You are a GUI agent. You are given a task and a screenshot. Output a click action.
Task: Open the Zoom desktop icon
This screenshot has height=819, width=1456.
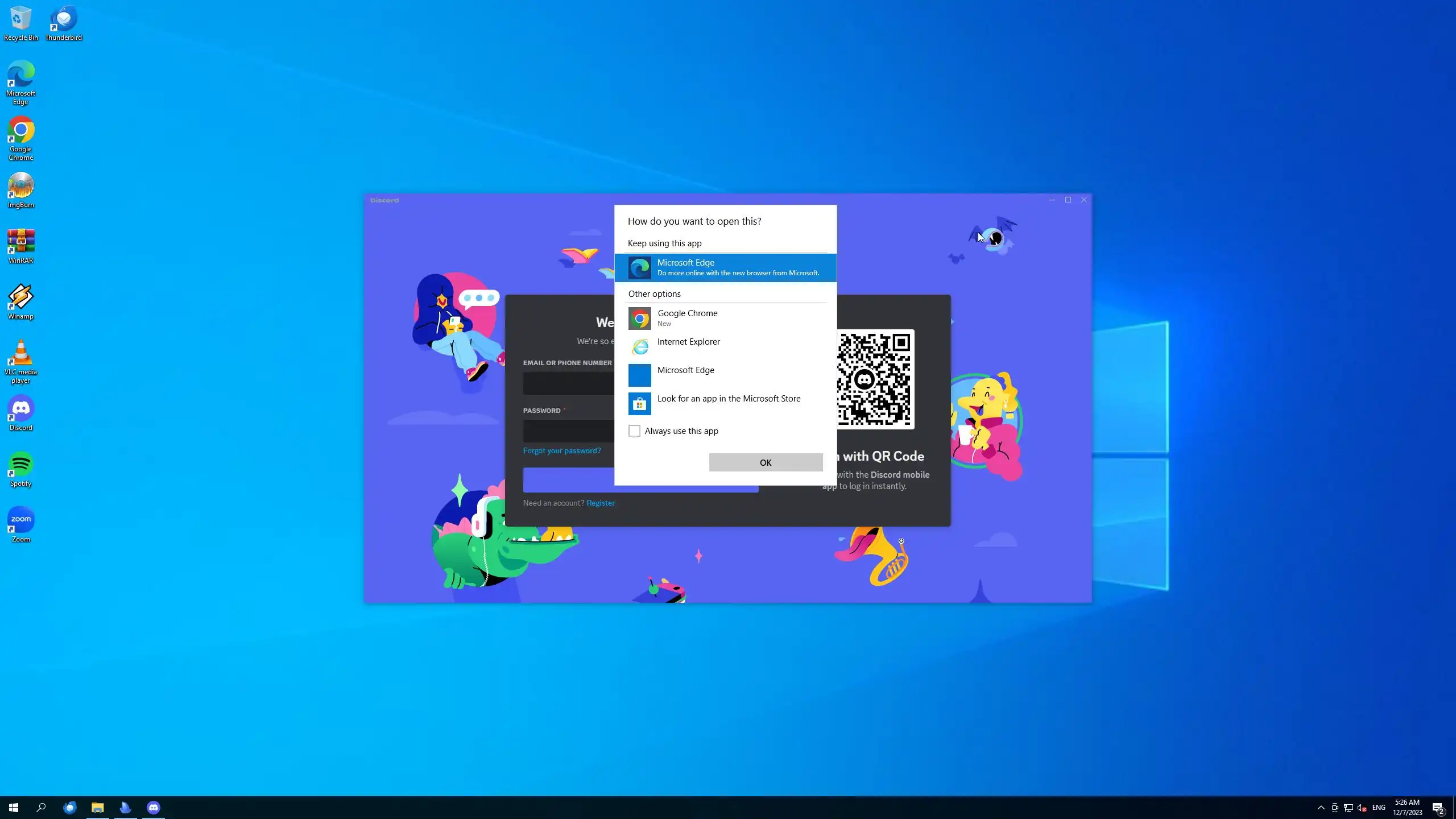pyautogui.click(x=21, y=523)
